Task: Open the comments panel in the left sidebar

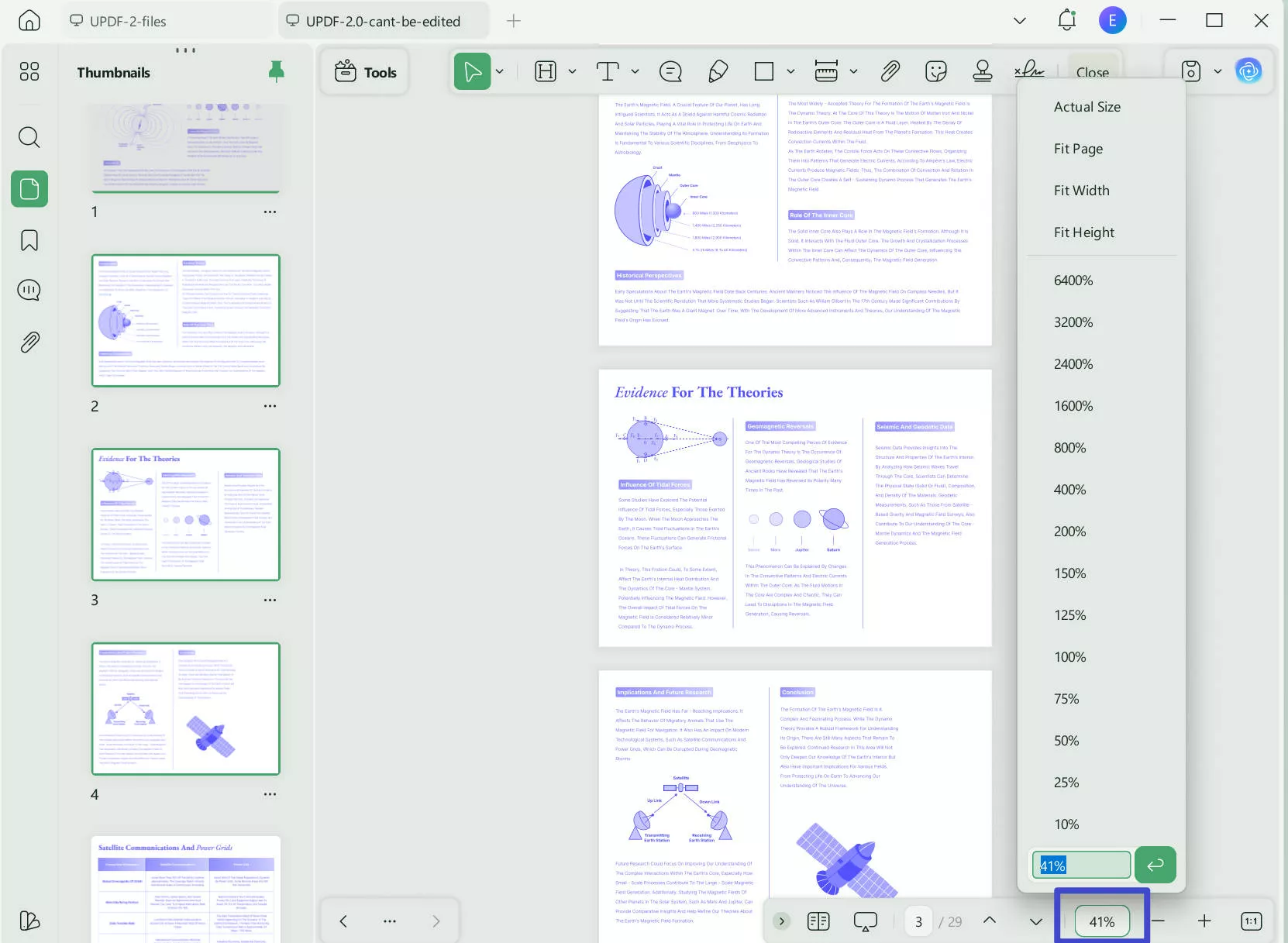Action: 29,291
